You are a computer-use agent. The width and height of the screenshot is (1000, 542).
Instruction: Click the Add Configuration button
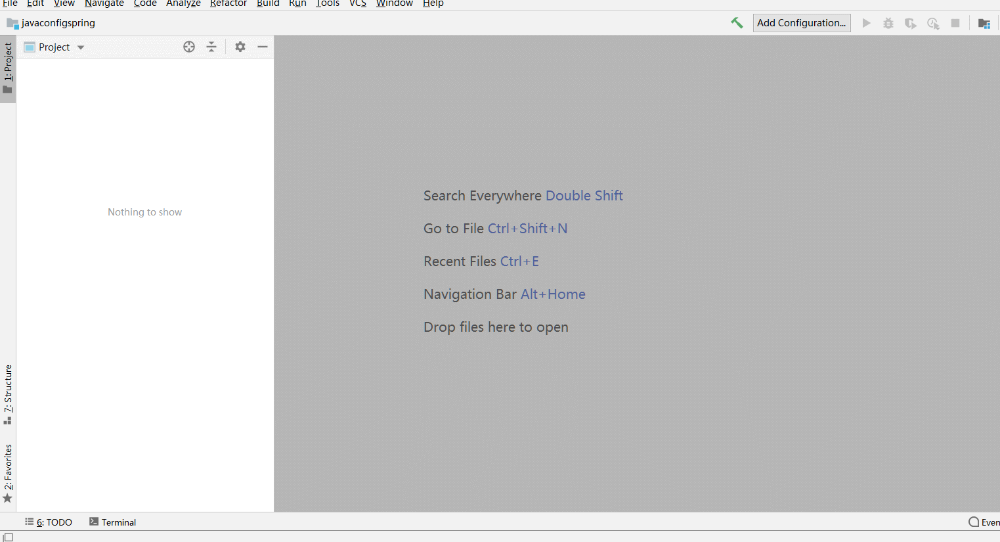(x=802, y=23)
